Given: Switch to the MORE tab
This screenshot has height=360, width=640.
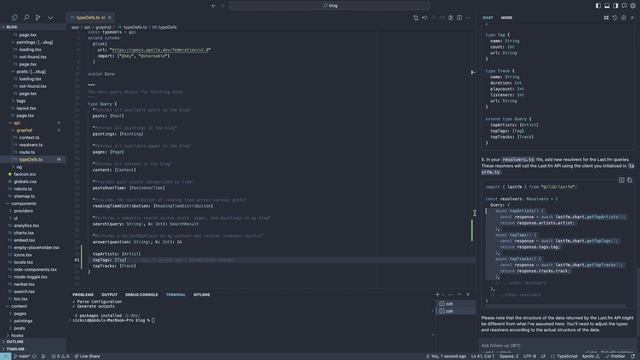Looking at the screenshot, I should pyautogui.click(x=506, y=18).
